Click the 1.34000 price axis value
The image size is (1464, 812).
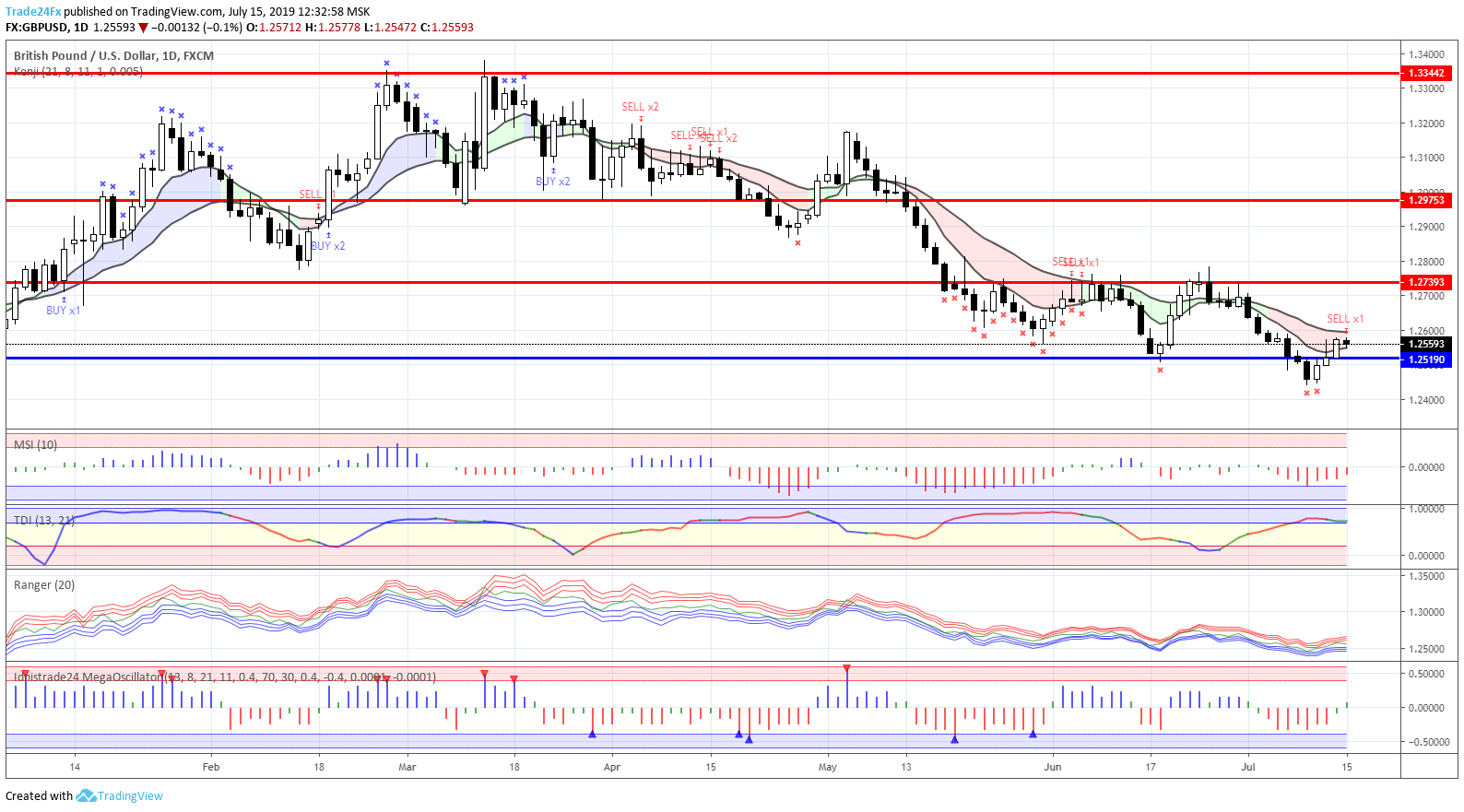coord(1425,54)
